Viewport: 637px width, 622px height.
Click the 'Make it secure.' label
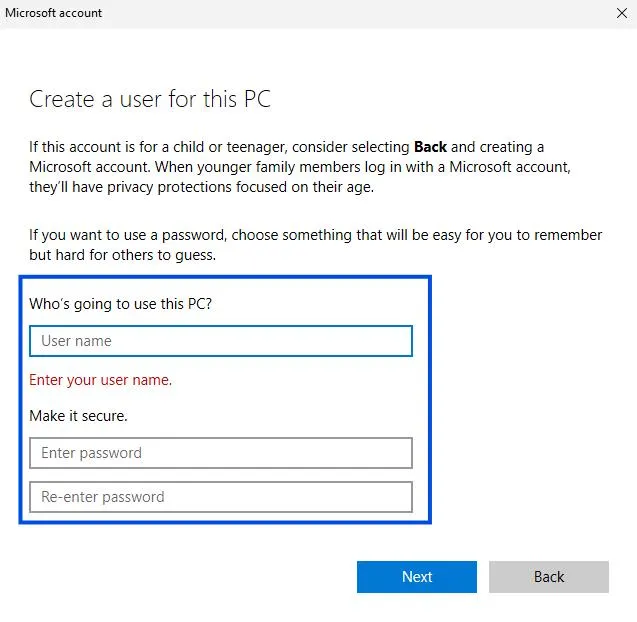coord(78,415)
